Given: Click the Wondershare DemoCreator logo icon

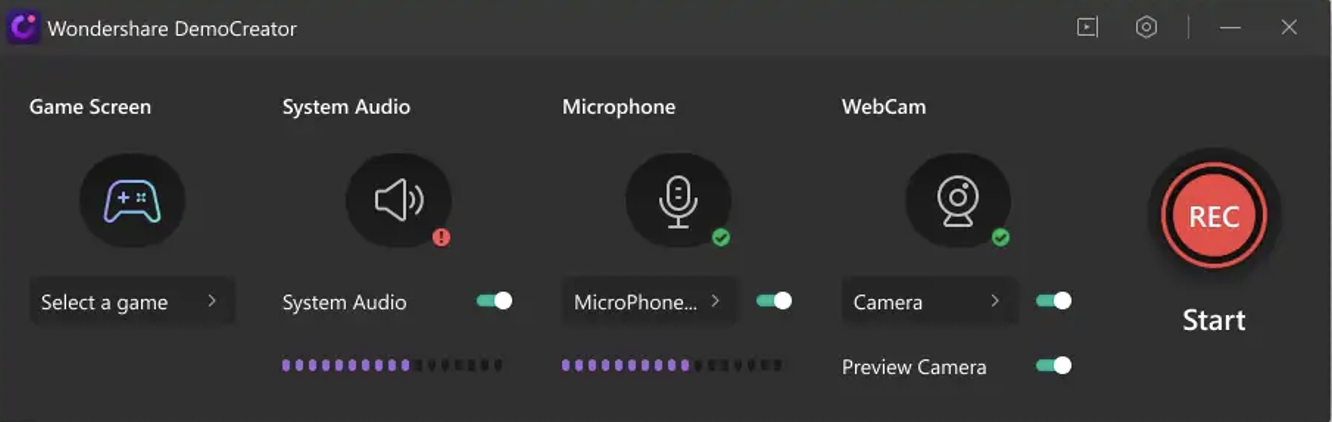Looking at the screenshot, I should (x=23, y=28).
